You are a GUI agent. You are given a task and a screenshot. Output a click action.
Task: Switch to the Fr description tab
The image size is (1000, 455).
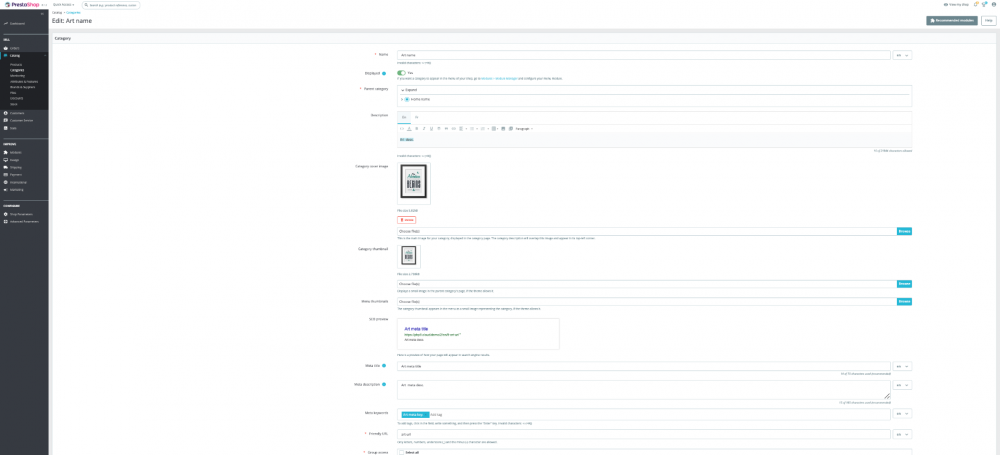tap(416, 117)
